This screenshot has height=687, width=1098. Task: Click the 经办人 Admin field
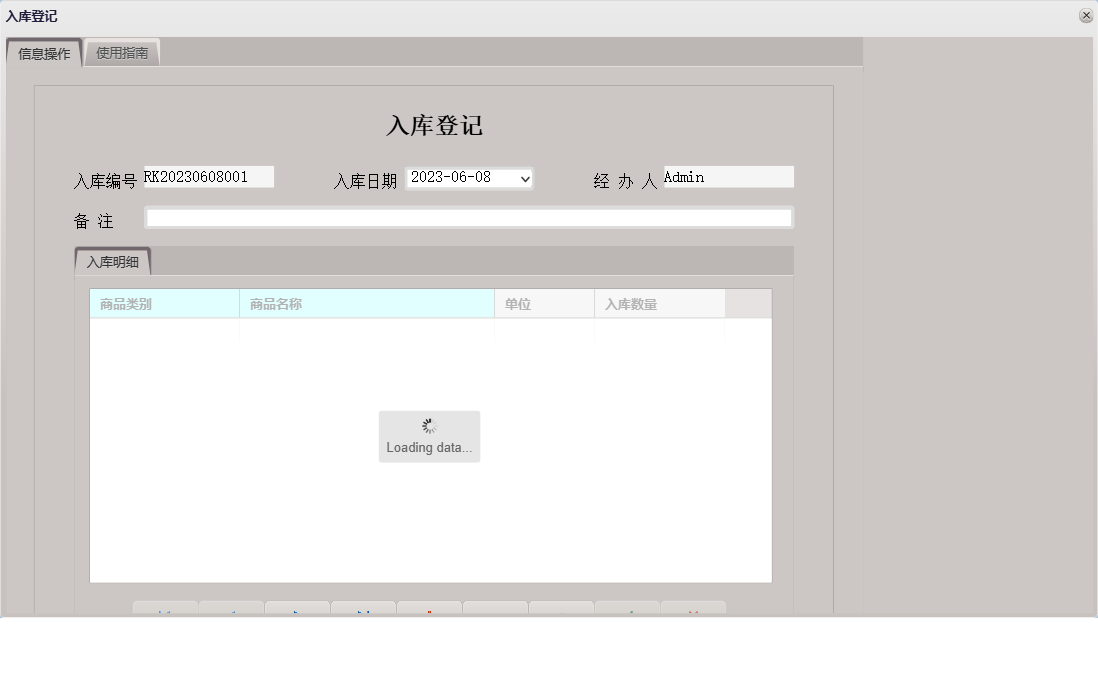click(728, 176)
